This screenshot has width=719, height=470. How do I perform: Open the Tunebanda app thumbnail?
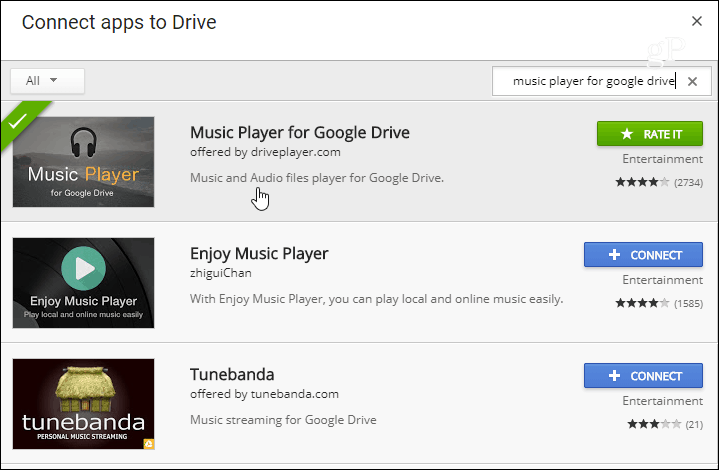point(83,404)
